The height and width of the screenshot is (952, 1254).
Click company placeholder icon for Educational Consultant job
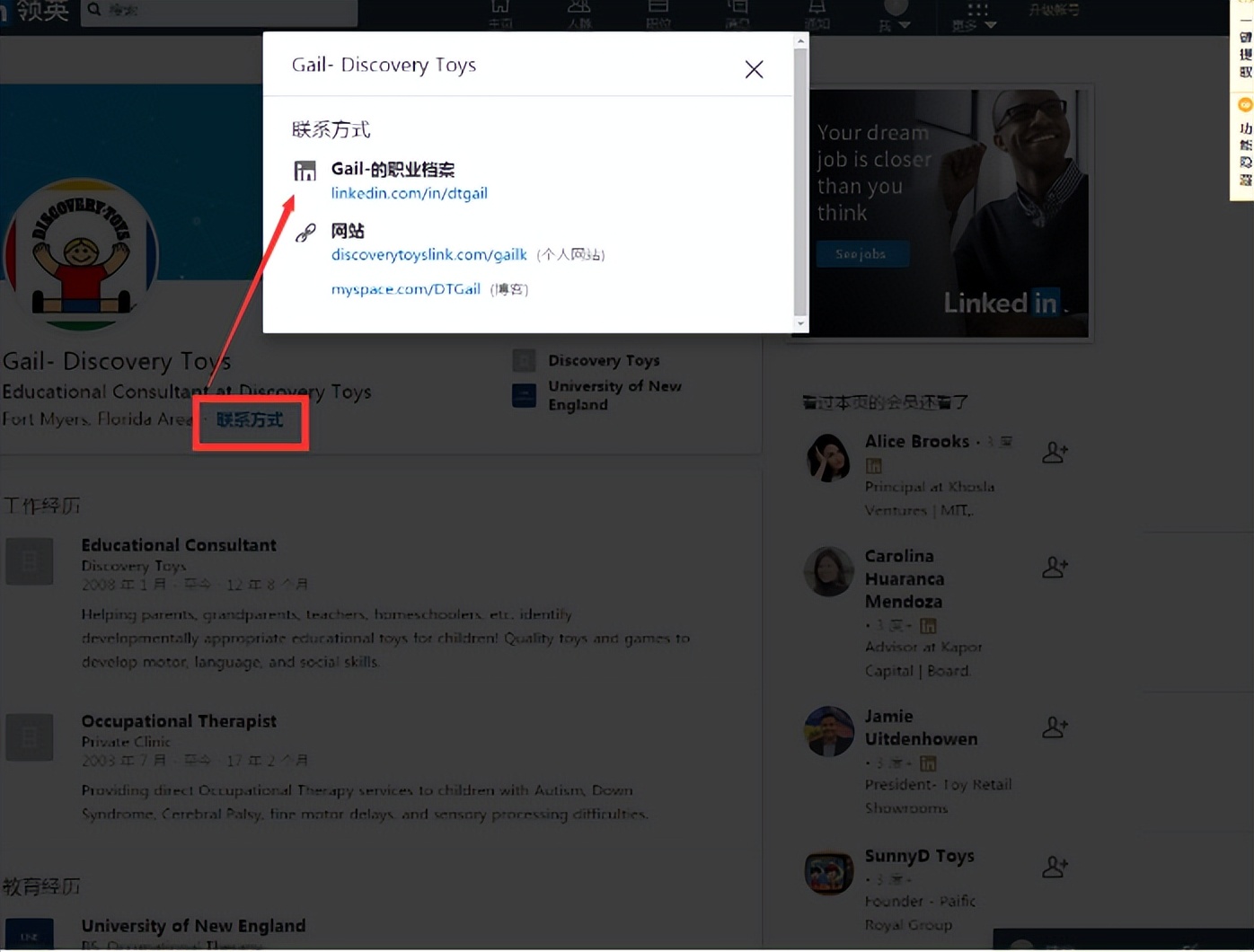pos(30,561)
